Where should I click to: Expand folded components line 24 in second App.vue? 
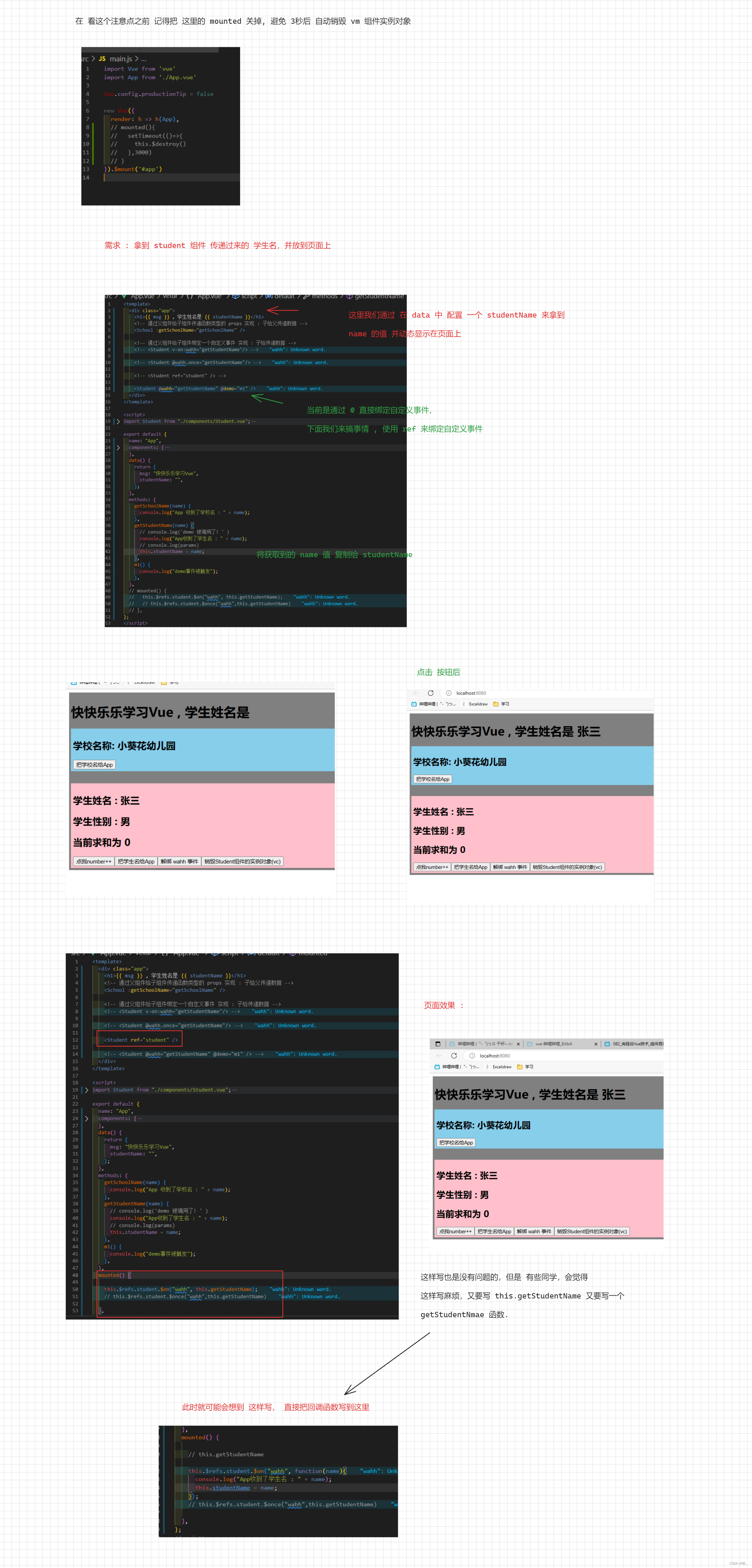click(x=86, y=1118)
